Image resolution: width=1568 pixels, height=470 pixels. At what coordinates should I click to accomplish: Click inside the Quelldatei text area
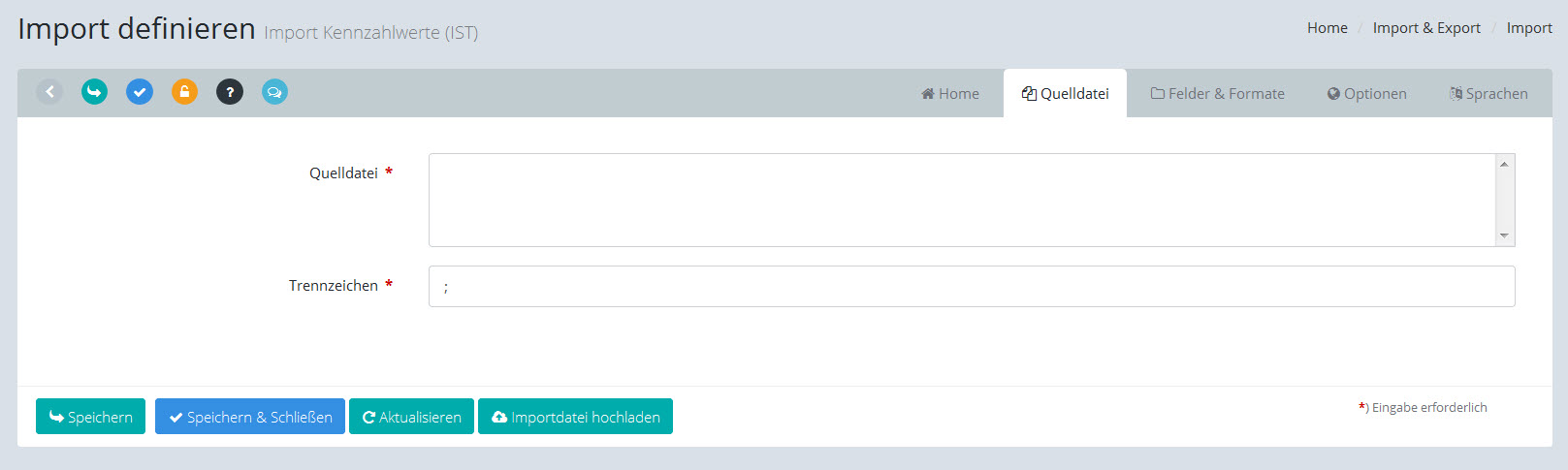click(960, 200)
